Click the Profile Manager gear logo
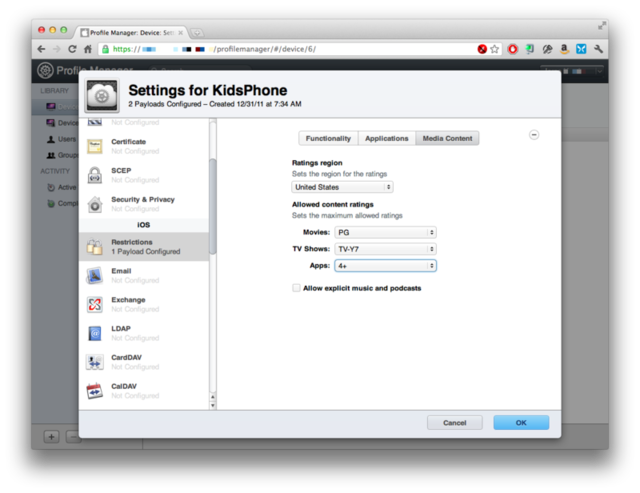 point(45,71)
